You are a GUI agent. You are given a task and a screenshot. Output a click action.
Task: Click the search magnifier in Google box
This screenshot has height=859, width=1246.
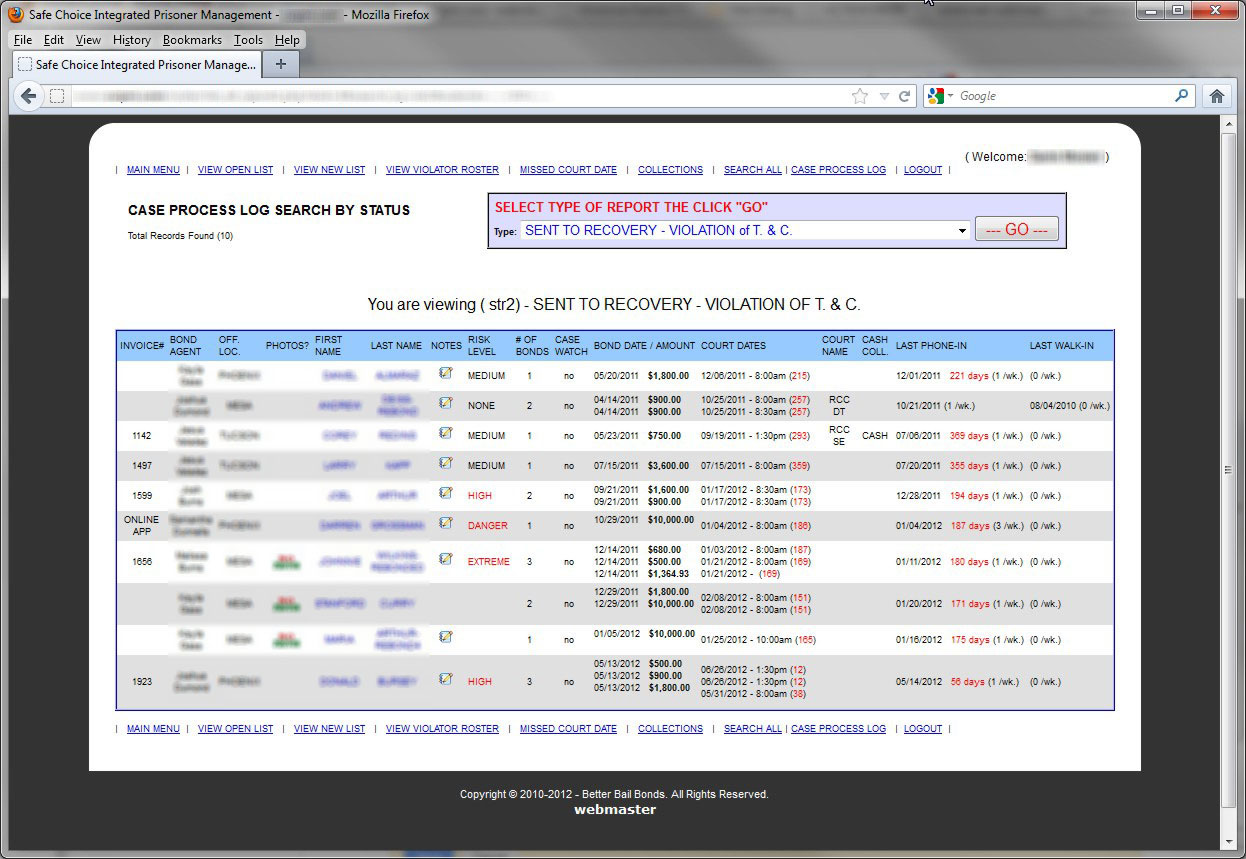(1182, 96)
